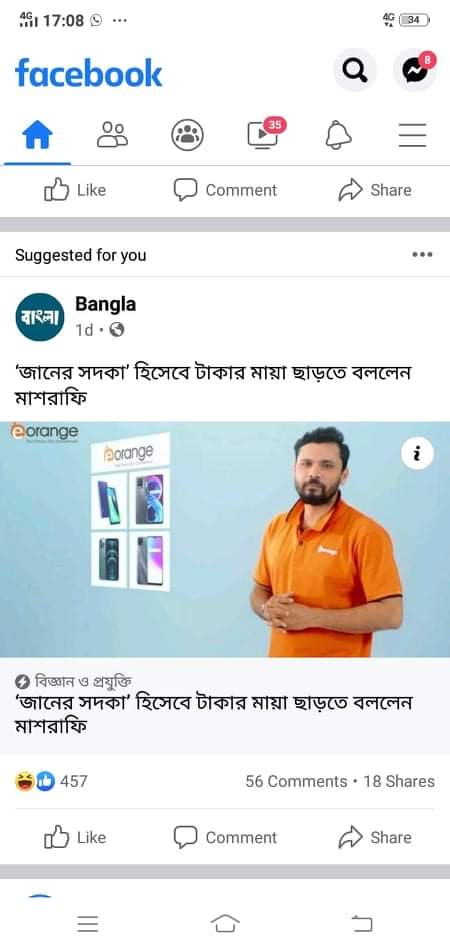450x950 pixels.
Task: Expand the three-dot options for suggested post
Action: [422, 255]
